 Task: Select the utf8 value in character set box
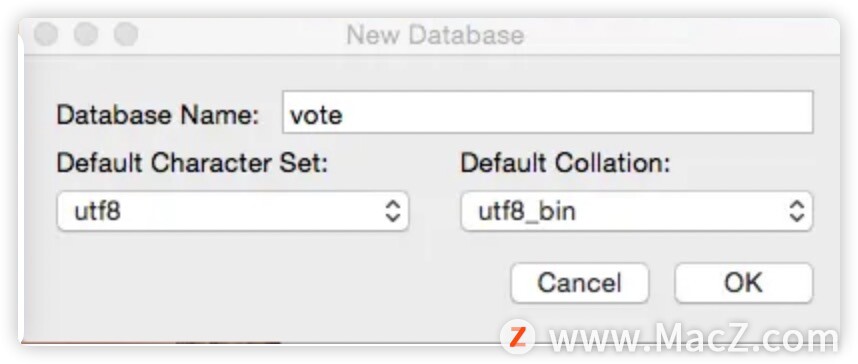point(97,211)
